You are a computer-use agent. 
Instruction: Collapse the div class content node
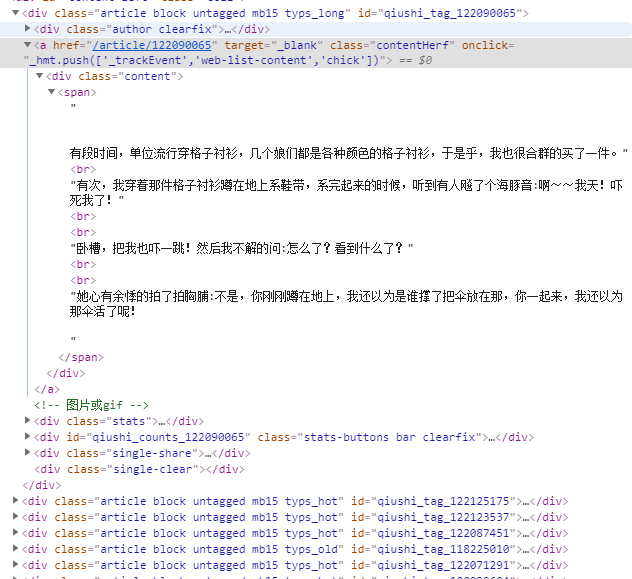pyautogui.click(x=40, y=76)
